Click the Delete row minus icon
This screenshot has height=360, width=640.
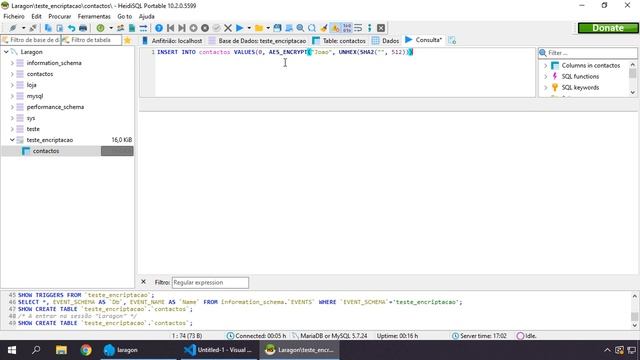pyautogui.click(x=205, y=28)
